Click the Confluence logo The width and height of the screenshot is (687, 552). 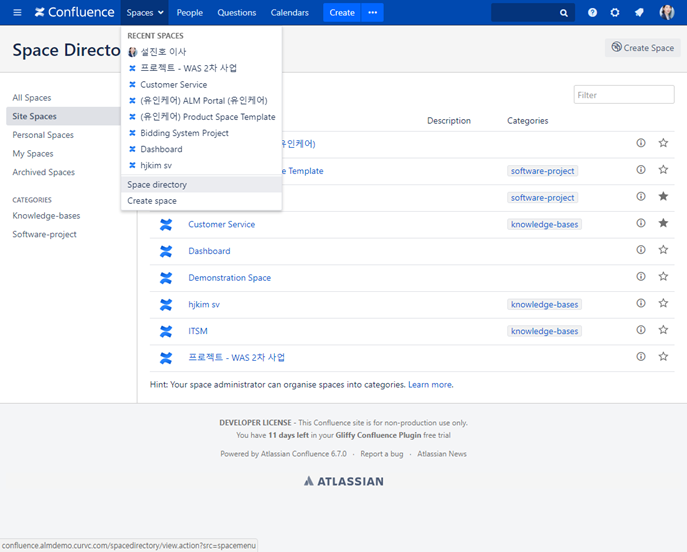click(x=75, y=13)
